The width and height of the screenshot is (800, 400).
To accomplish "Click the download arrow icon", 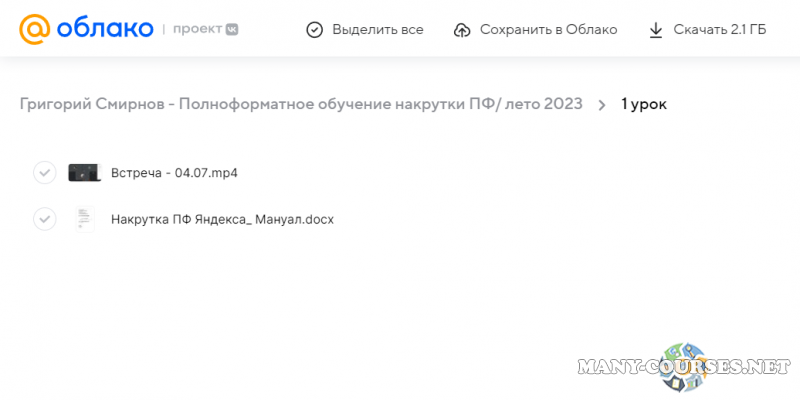I will [656, 30].
